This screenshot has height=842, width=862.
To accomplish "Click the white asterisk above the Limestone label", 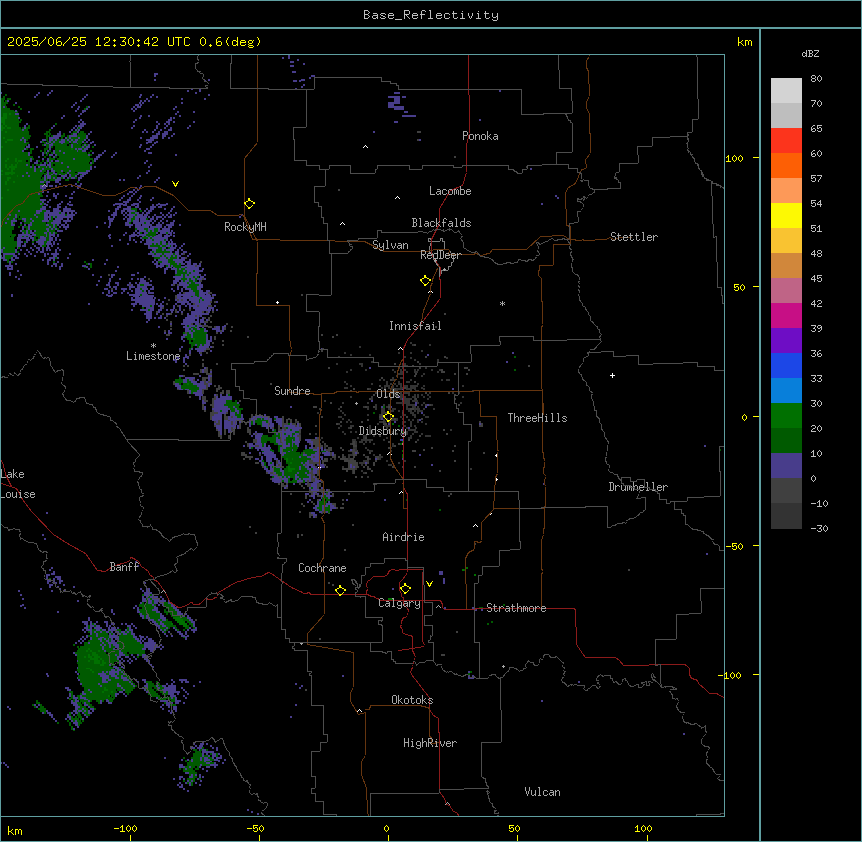I will click(x=153, y=346).
